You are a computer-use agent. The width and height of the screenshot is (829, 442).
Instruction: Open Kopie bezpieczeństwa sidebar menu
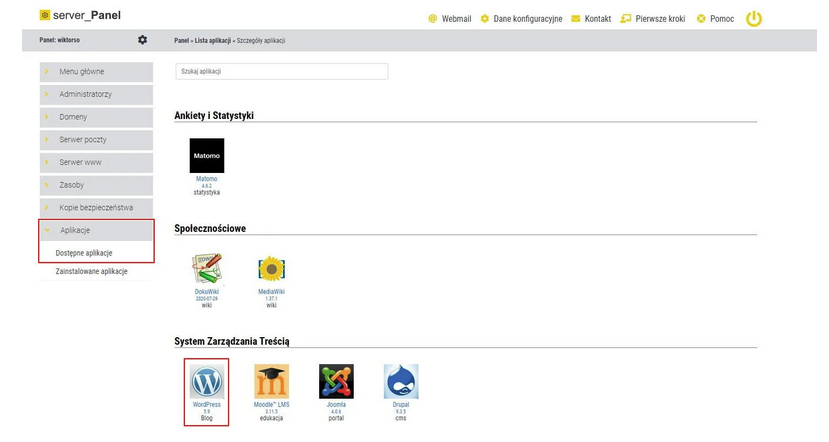(x=96, y=208)
